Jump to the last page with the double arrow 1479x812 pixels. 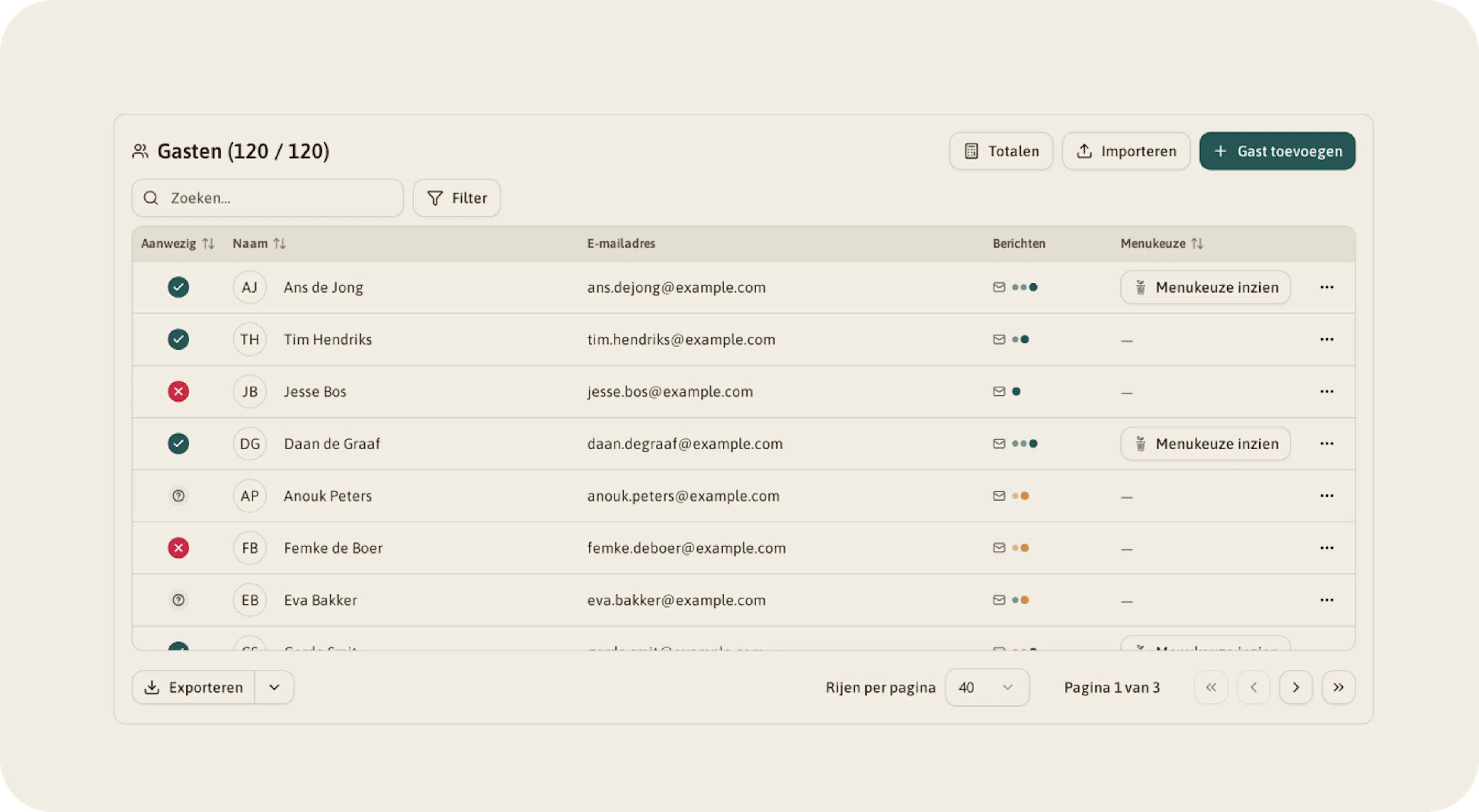click(1338, 687)
